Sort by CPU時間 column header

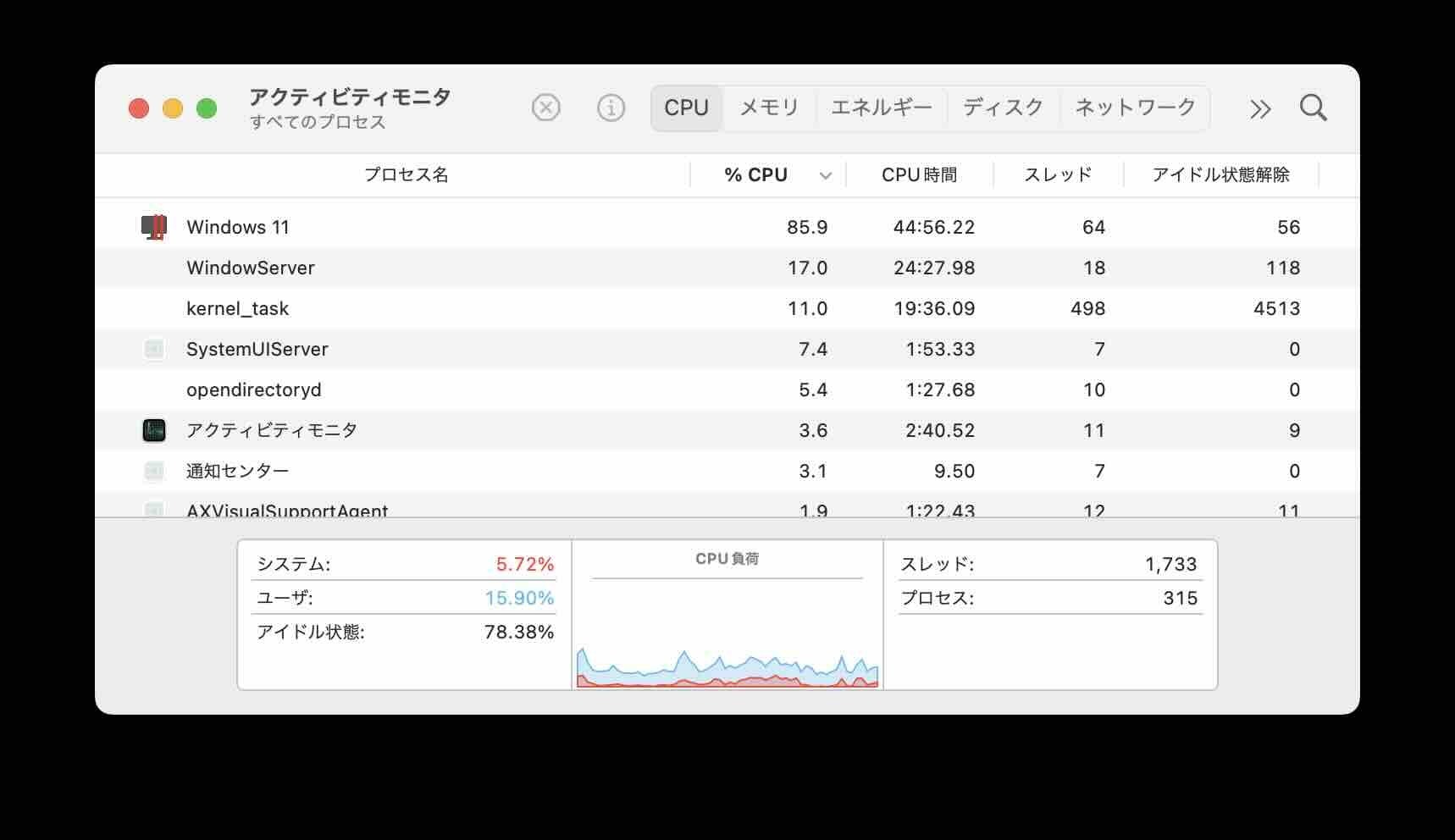(x=919, y=174)
